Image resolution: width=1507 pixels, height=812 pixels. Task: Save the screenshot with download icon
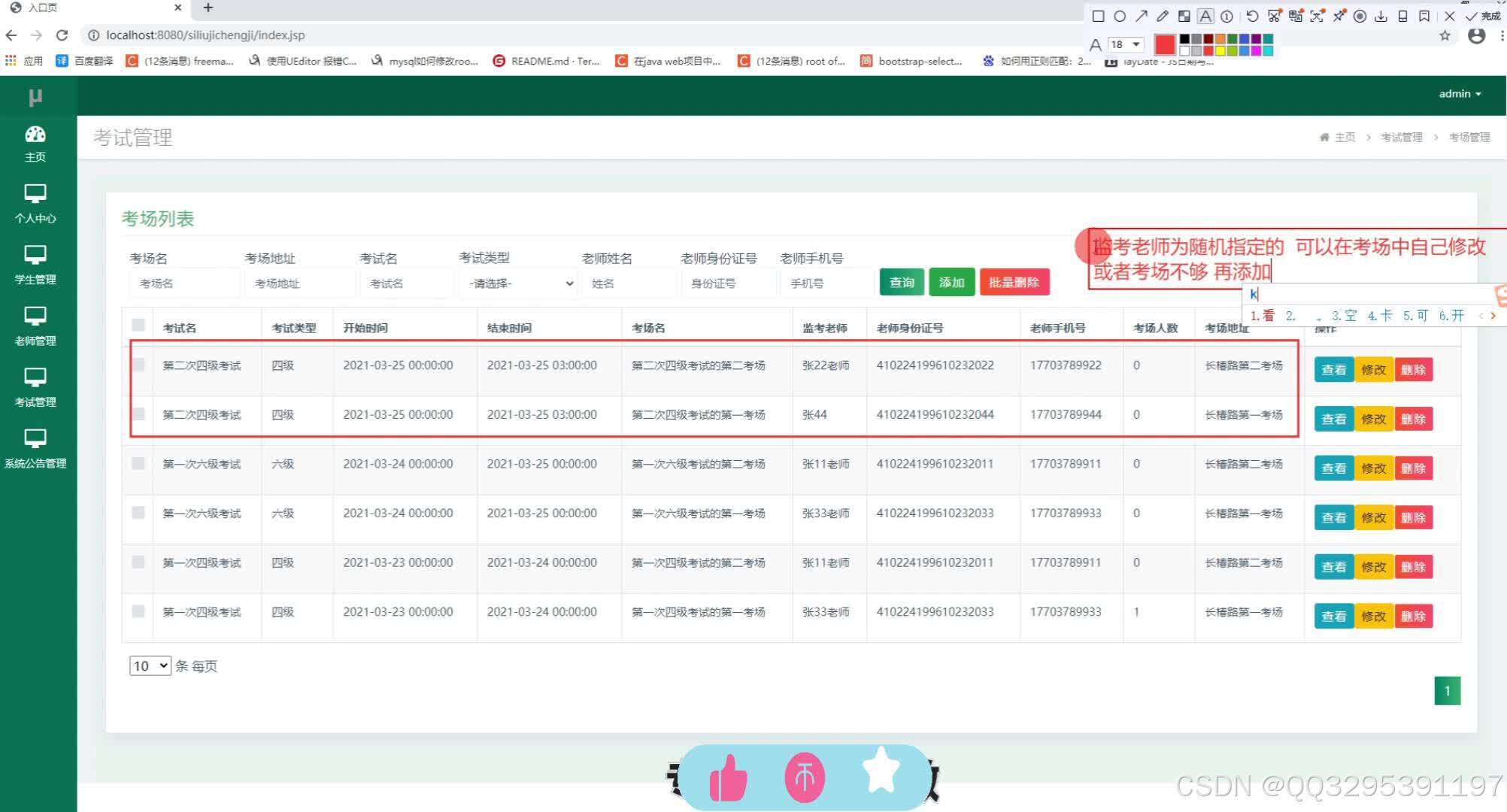pyautogui.click(x=1381, y=16)
